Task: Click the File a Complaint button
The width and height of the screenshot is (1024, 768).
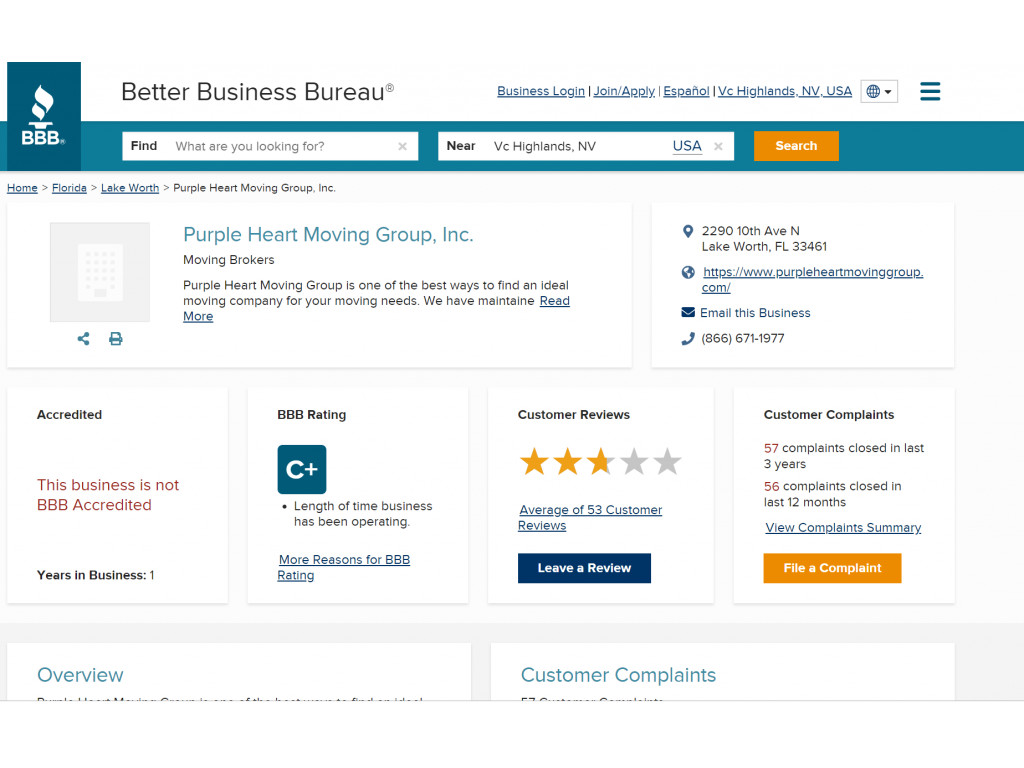Action: pyautogui.click(x=832, y=568)
